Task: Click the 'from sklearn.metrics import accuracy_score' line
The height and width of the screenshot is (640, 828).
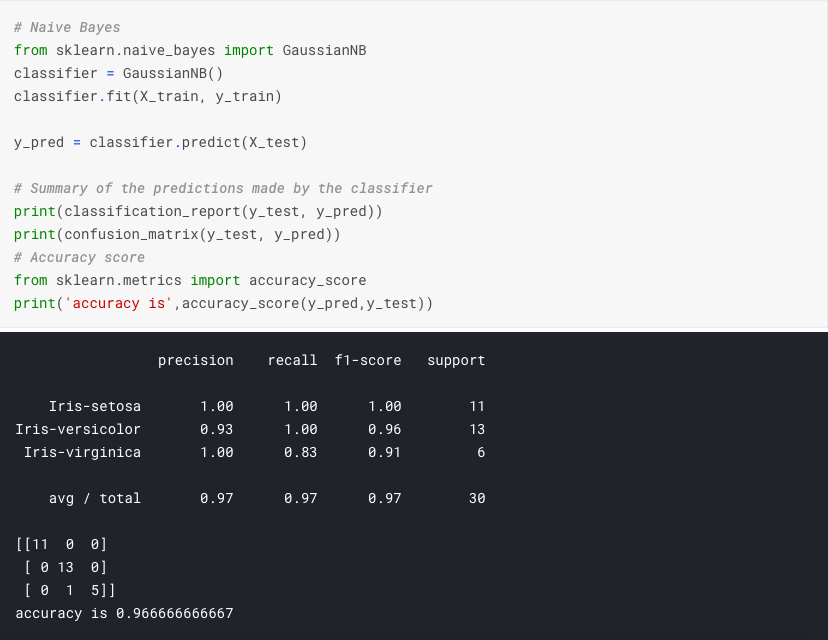Action: tap(190, 280)
